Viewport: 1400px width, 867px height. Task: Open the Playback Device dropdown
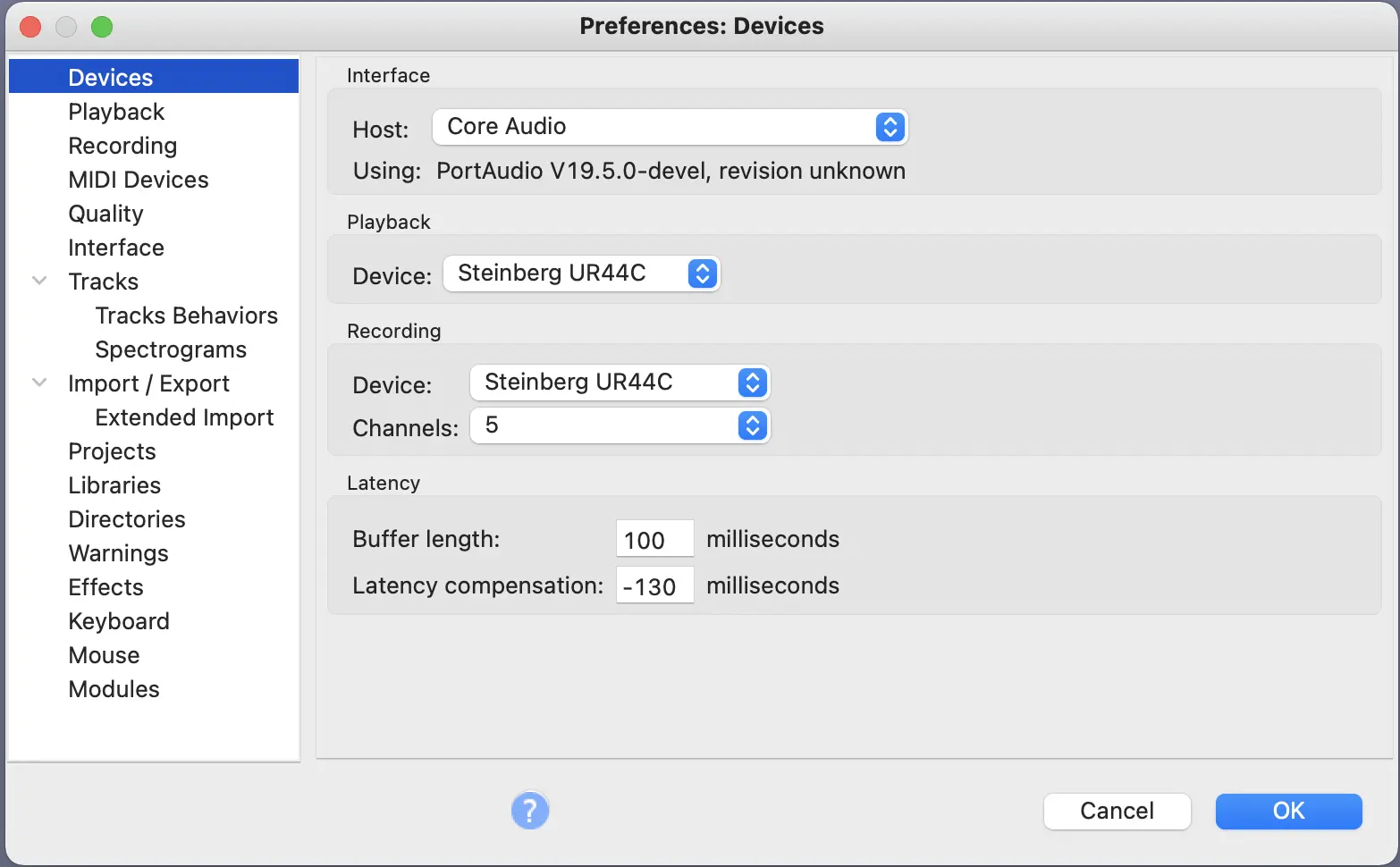582,274
